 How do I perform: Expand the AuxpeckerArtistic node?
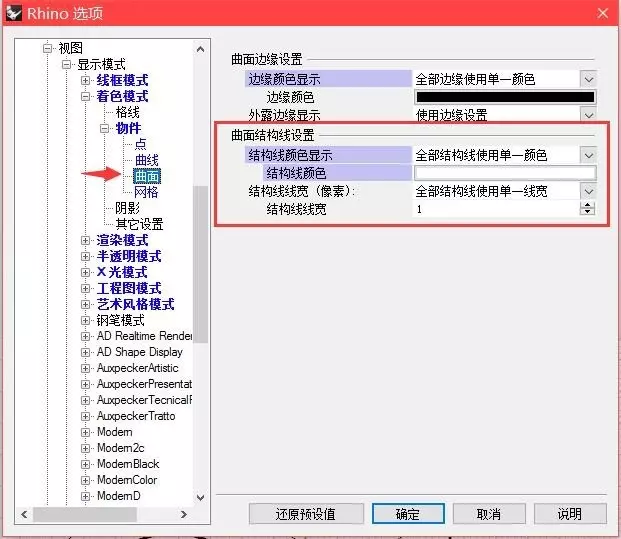85,368
